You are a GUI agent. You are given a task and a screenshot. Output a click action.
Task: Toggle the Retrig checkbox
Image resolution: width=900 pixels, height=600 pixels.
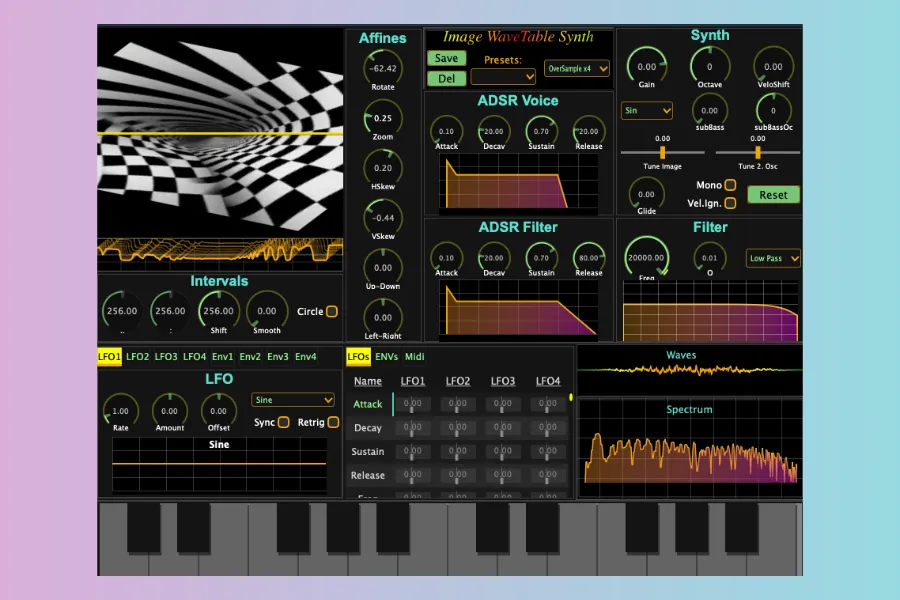(333, 422)
